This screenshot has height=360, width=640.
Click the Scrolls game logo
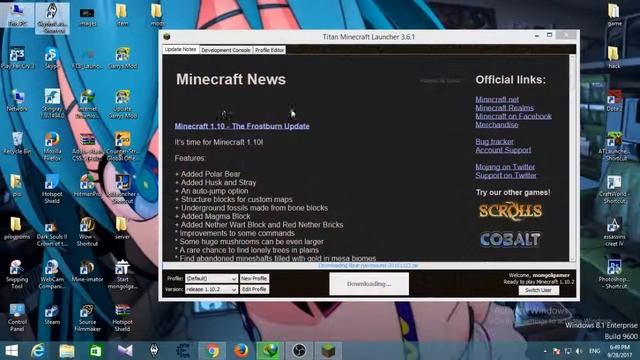pyautogui.click(x=510, y=211)
